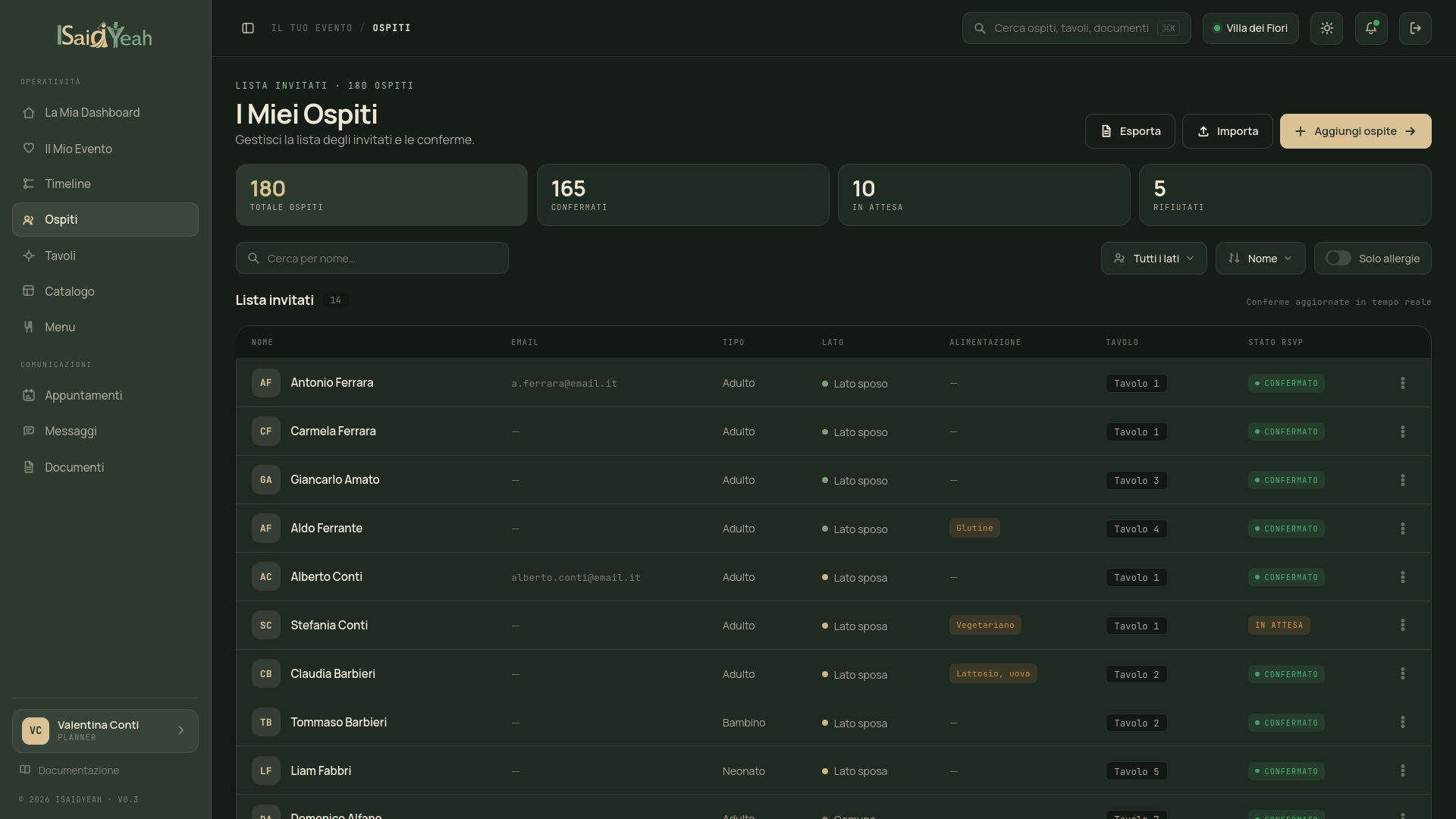
Task: Open row actions for Aldo Ferrante
Action: tap(1403, 529)
